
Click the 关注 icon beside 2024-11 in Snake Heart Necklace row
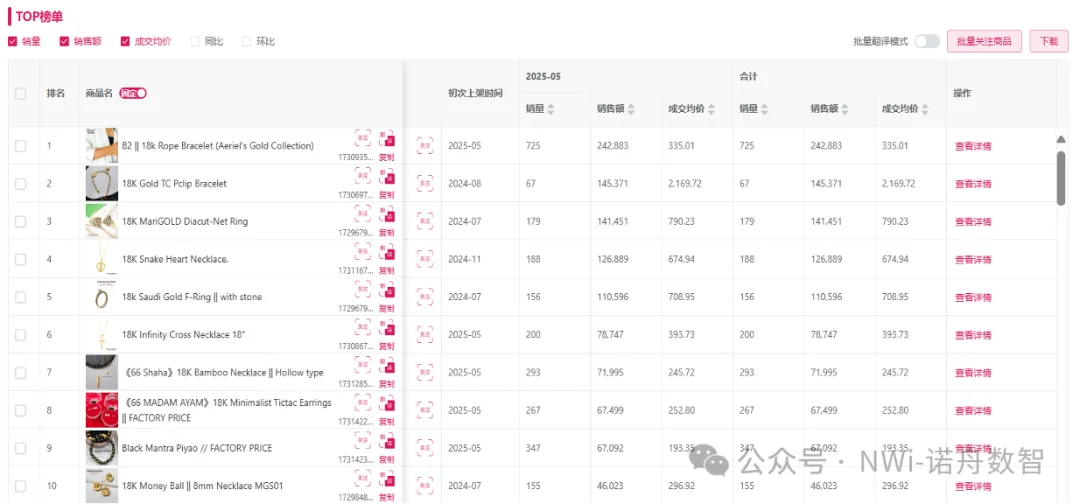(x=425, y=259)
